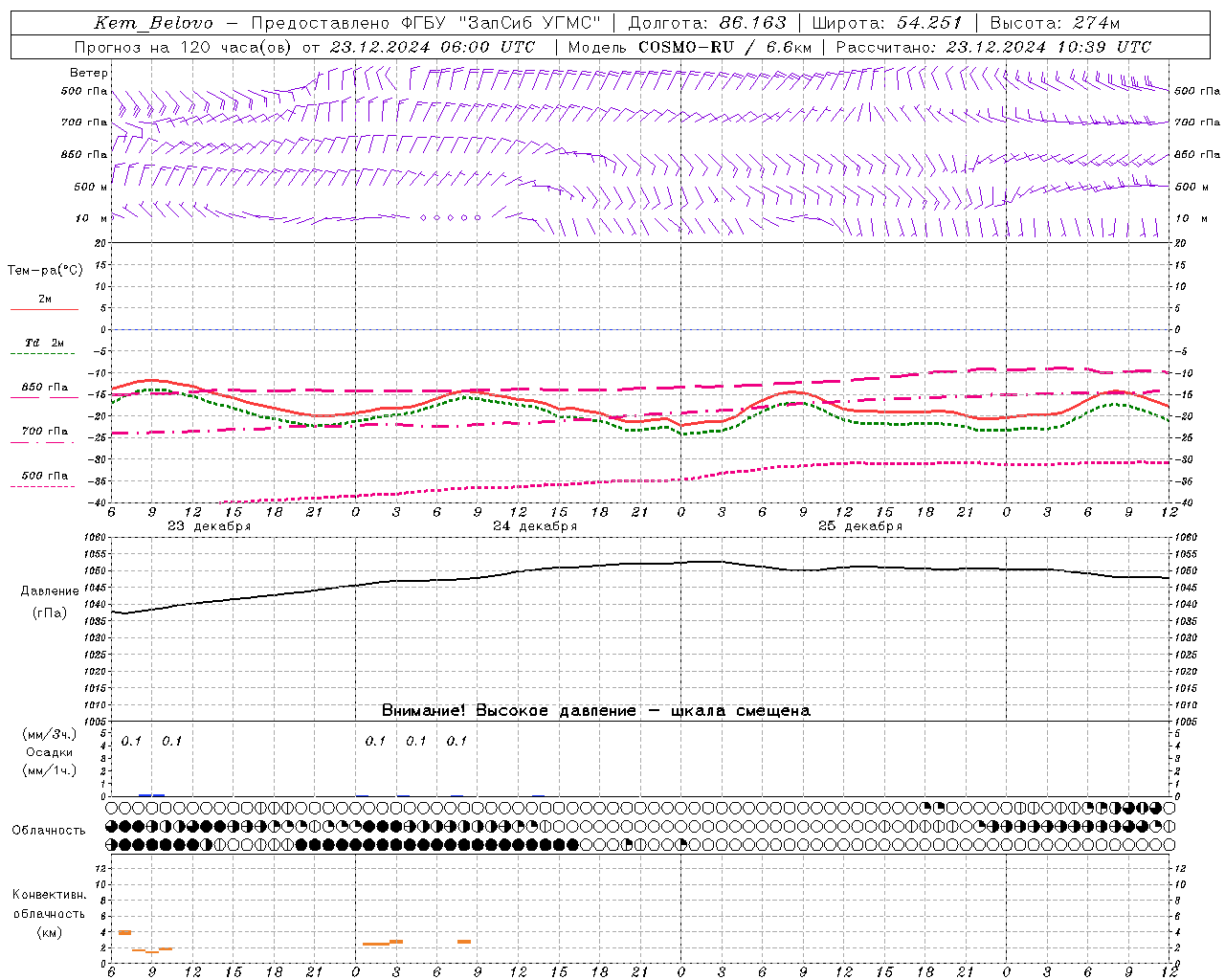Click the (мм/1ч.) precipitation unit label

[x=49, y=770]
